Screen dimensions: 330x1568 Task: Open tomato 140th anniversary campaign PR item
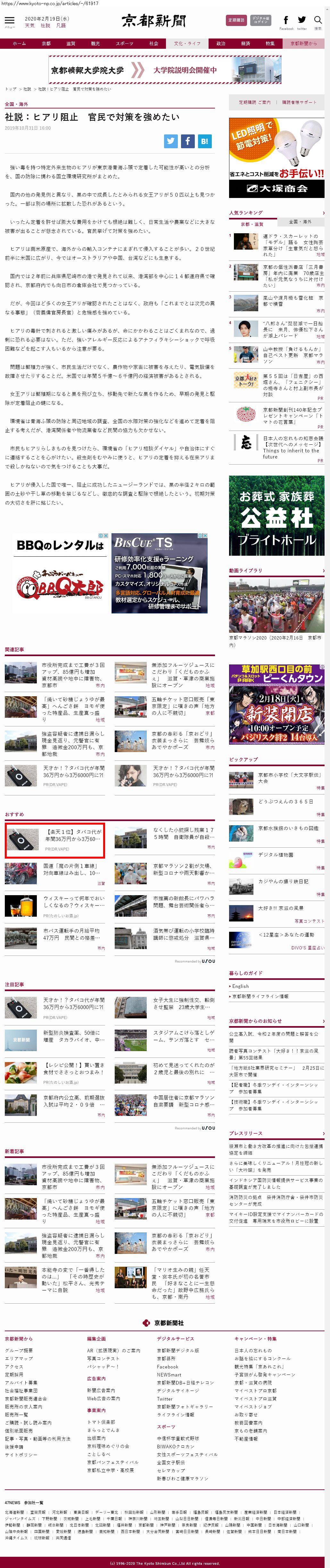[x=276, y=416]
